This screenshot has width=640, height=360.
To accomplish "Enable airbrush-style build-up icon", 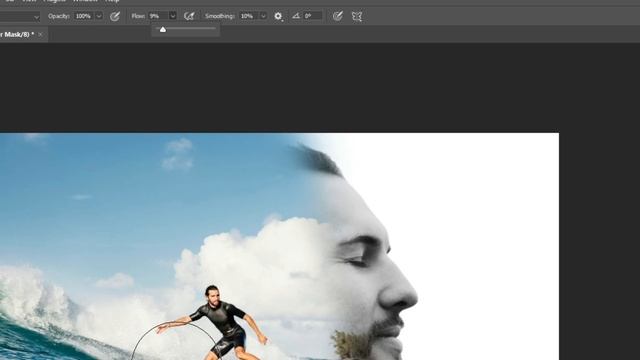I will pos(189,16).
